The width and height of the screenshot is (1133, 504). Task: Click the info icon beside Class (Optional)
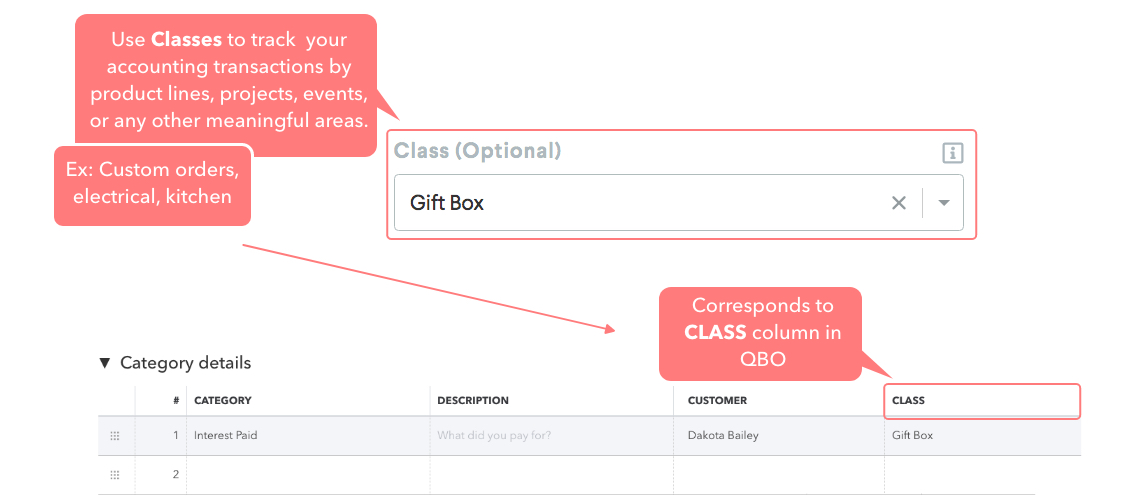pyautogui.click(x=952, y=153)
